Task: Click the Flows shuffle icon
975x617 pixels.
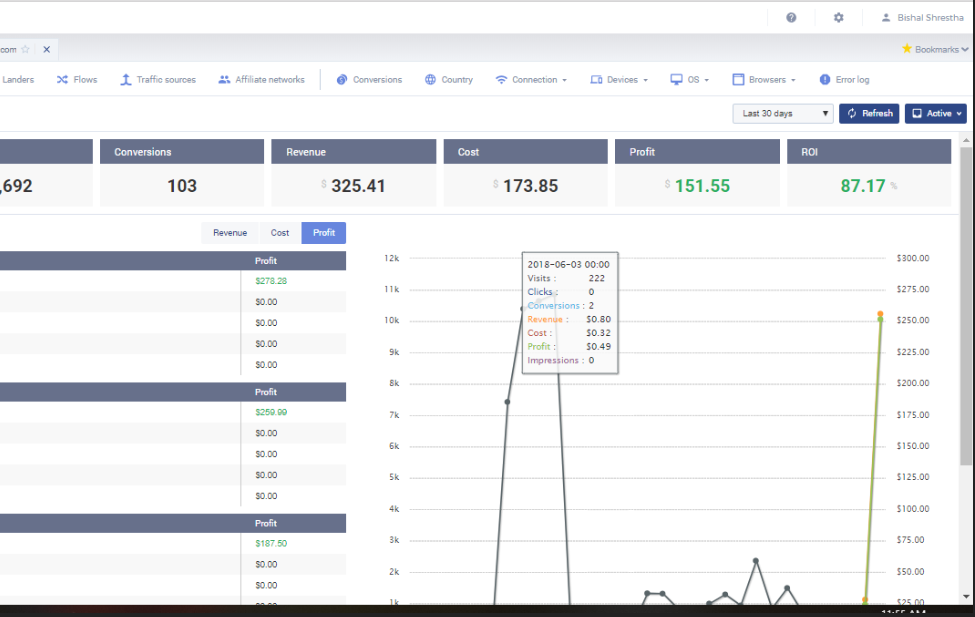Action: pyautogui.click(x=62, y=80)
